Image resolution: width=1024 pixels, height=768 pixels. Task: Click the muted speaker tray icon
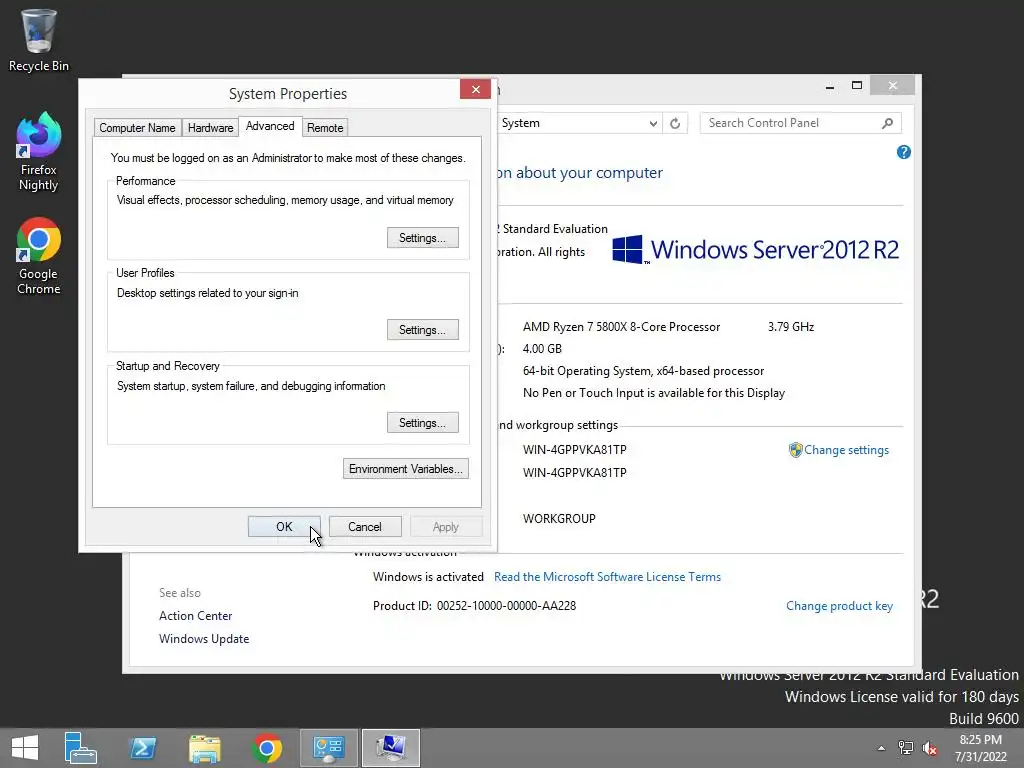click(x=930, y=748)
